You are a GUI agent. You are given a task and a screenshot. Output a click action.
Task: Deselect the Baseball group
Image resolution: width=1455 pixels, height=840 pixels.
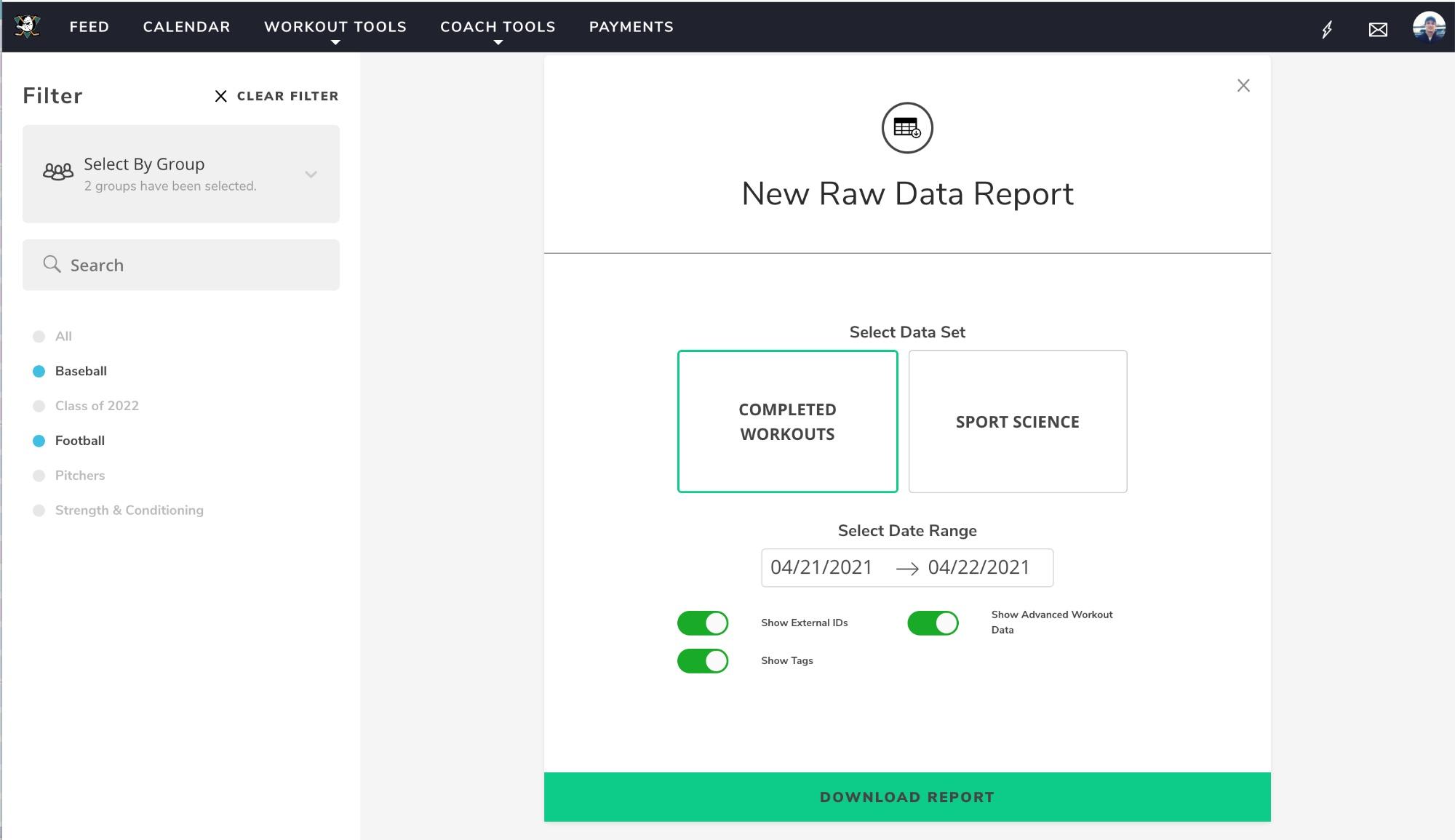(70, 371)
